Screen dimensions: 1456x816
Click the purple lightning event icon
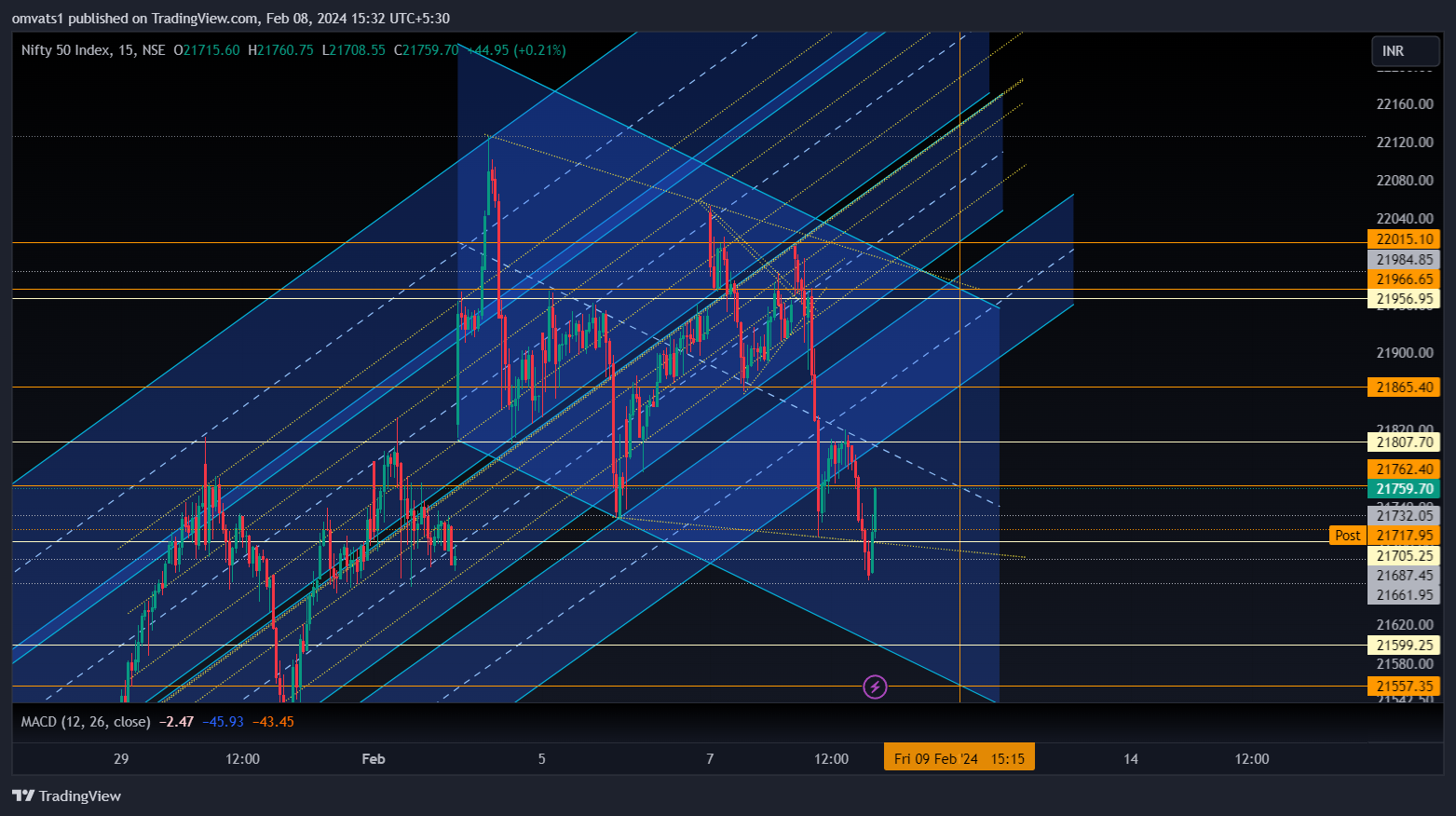(x=875, y=687)
